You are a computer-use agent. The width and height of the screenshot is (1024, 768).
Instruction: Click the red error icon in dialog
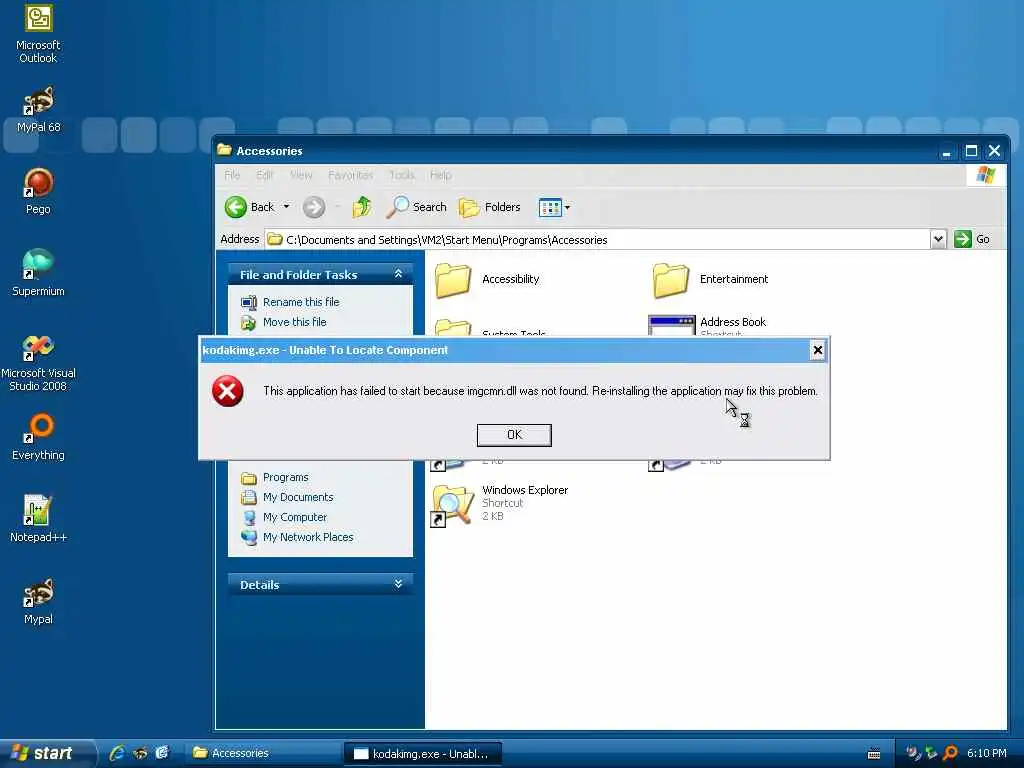pyautogui.click(x=227, y=391)
